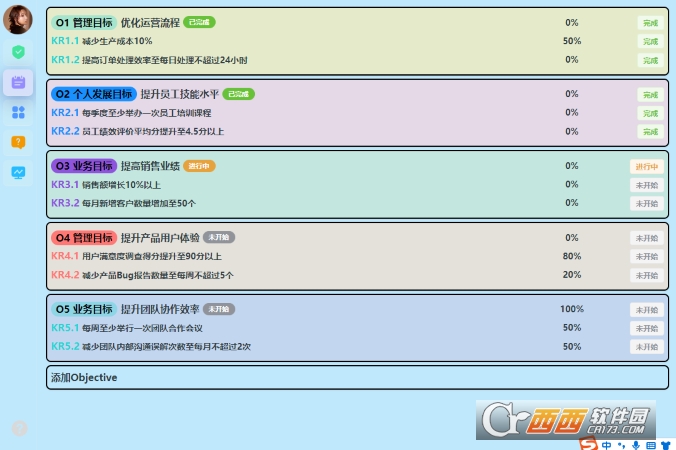Click the 进行中 badge on O3
The width and height of the screenshot is (676, 450).
point(199,166)
